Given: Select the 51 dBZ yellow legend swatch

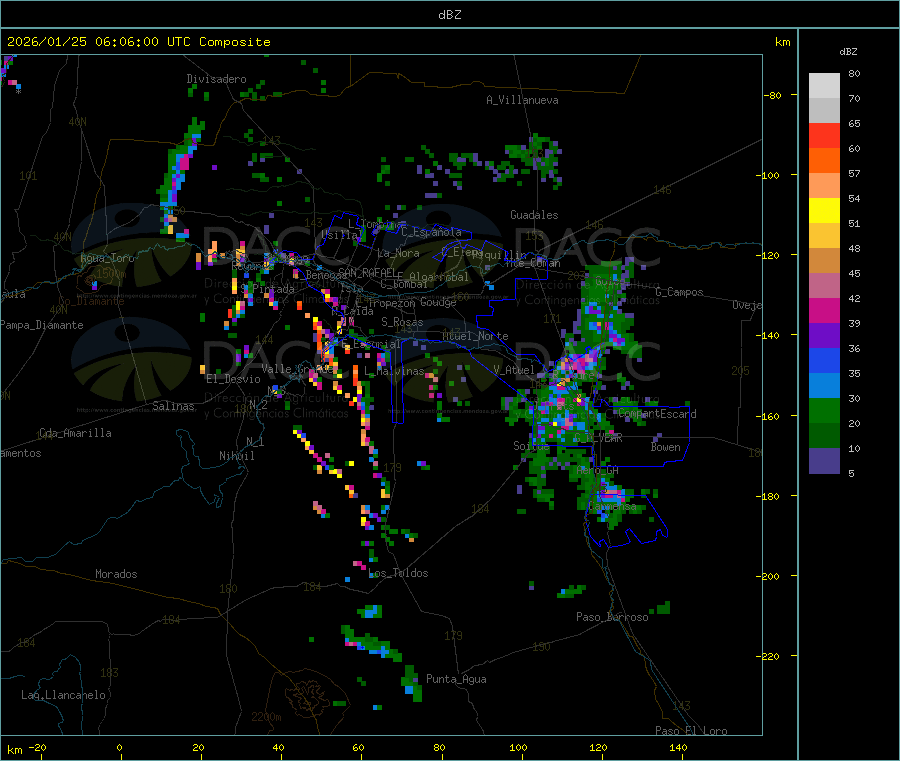Looking at the screenshot, I should coord(824,211).
